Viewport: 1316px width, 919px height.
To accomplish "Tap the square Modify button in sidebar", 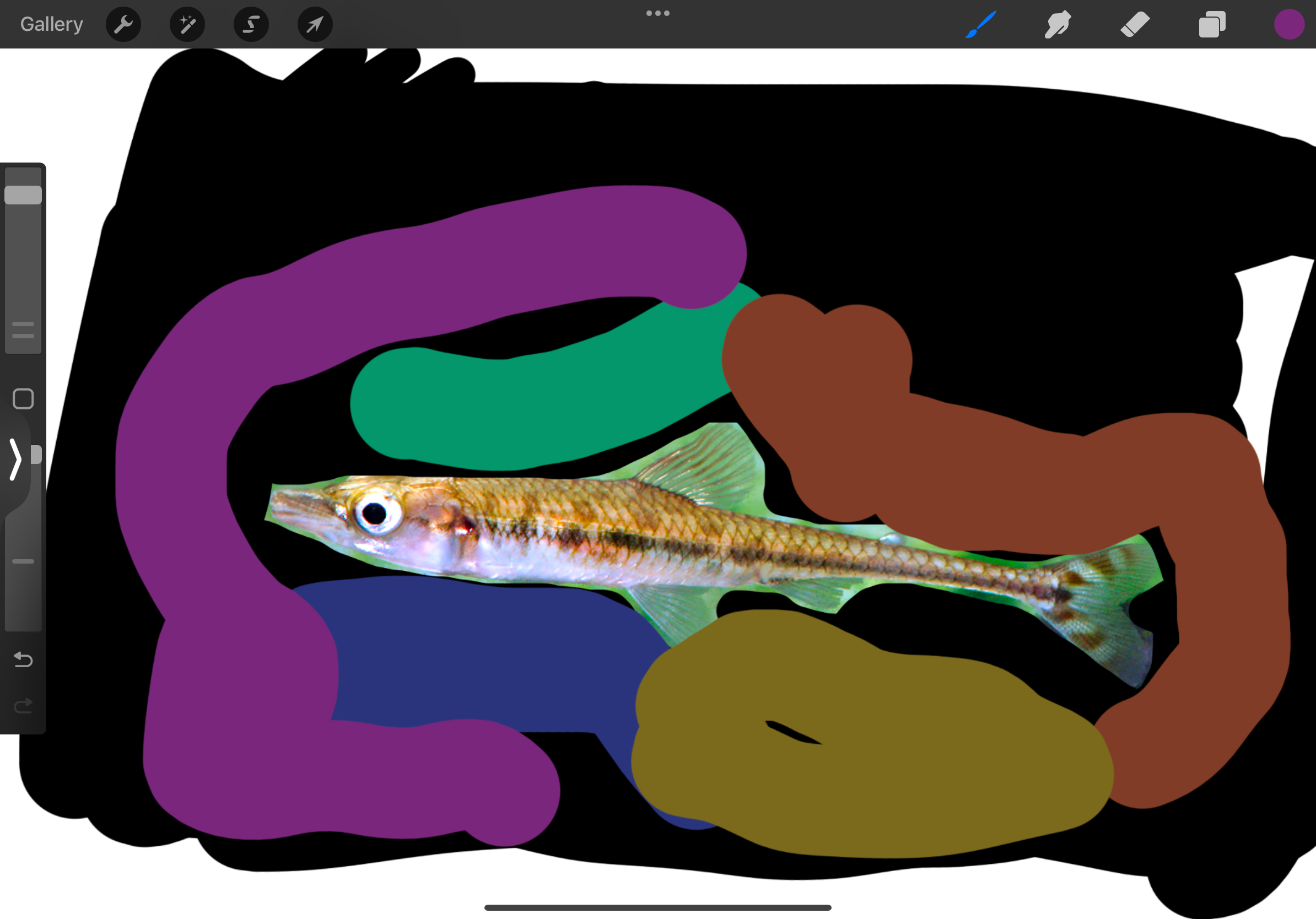I will pos(23,399).
